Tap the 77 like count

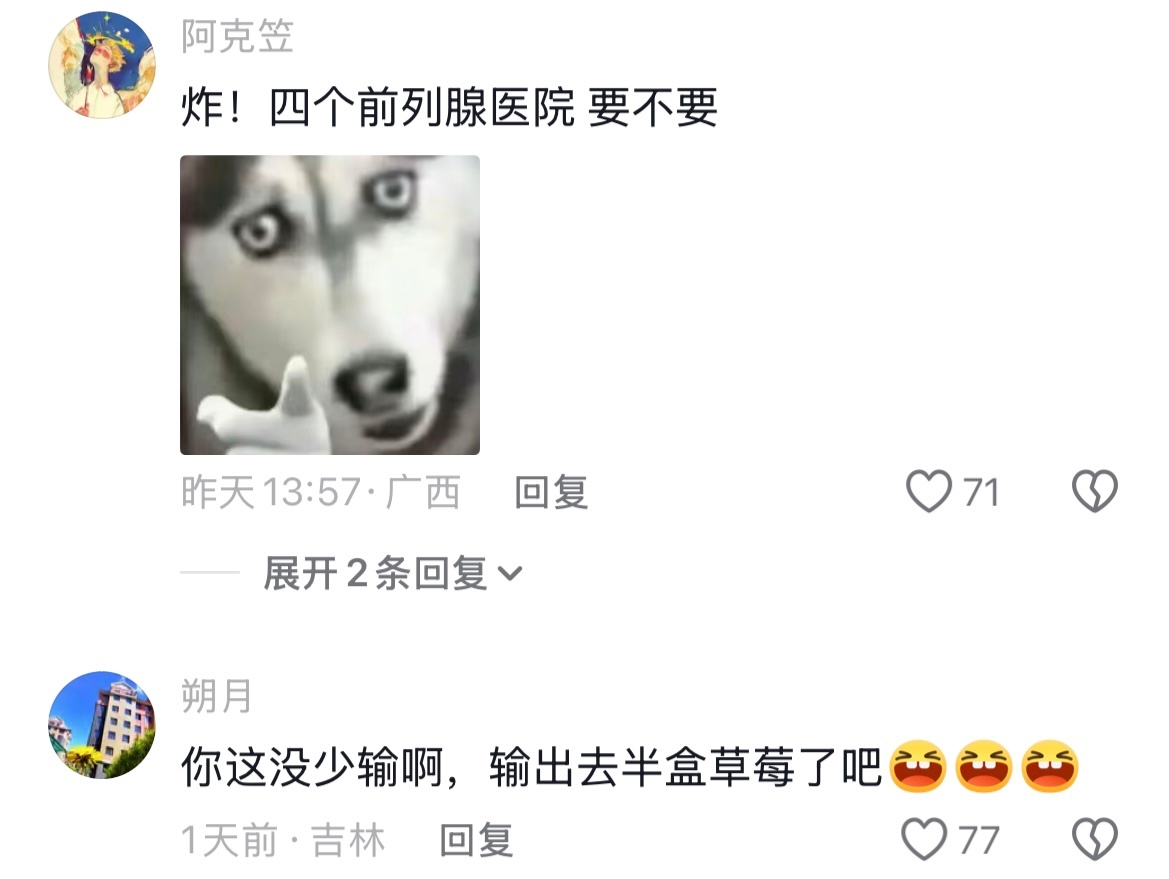click(979, 840)
